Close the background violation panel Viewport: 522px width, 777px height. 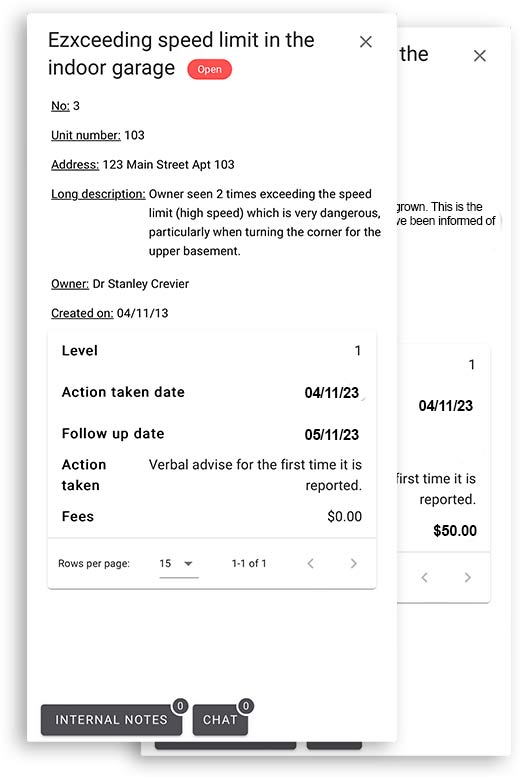point(479,56)
